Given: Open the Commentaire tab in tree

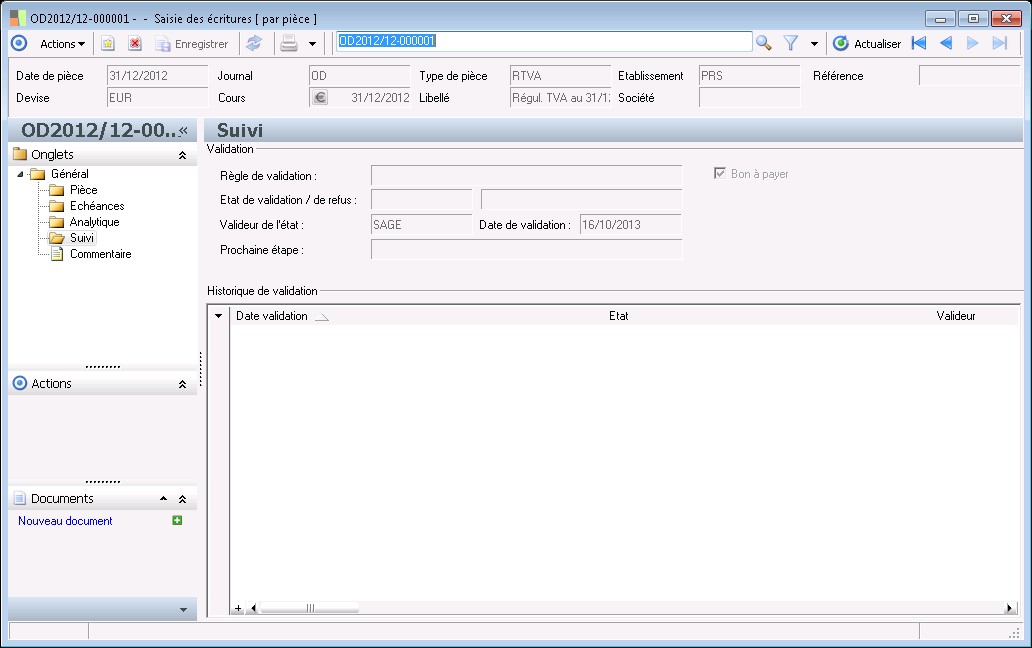Looking at the screenshot, I should (x=100, y=254).
